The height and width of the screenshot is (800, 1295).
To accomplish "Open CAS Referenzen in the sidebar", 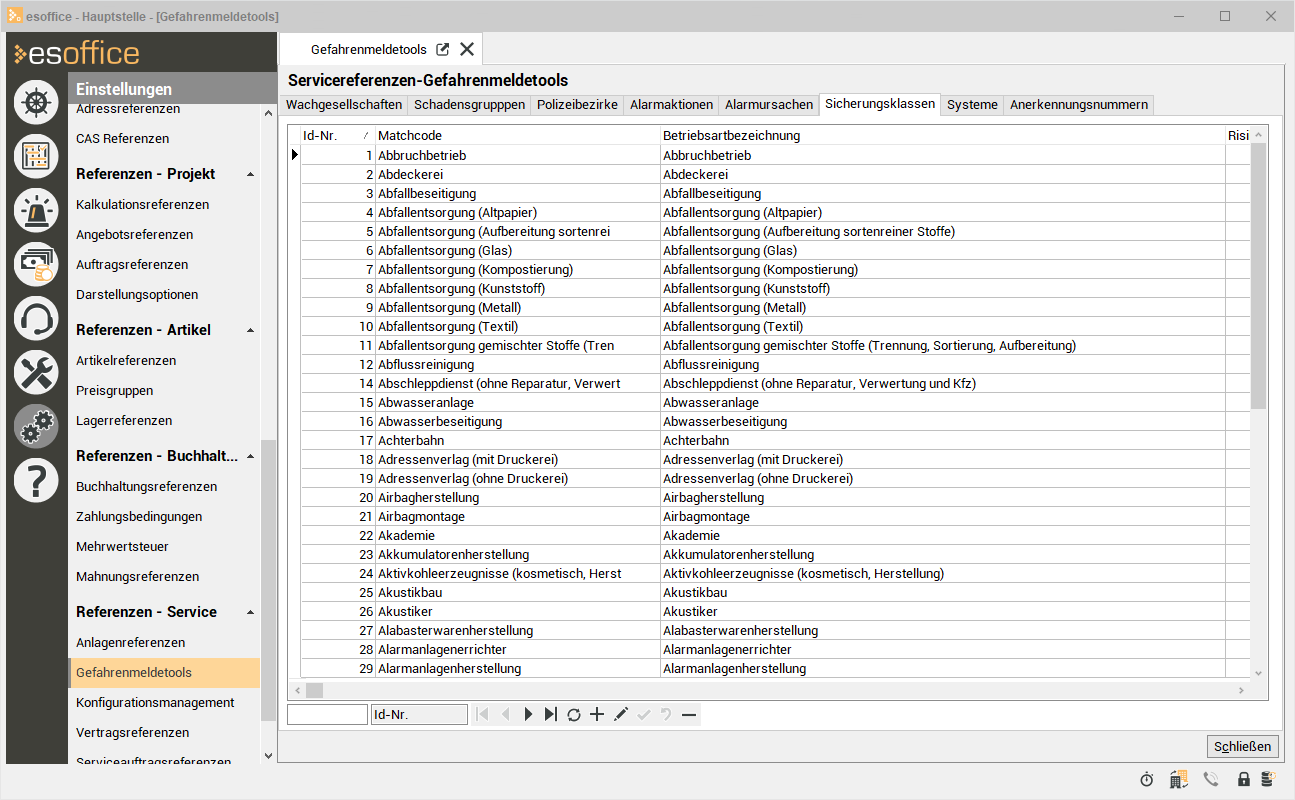I will tap(122, 138).
